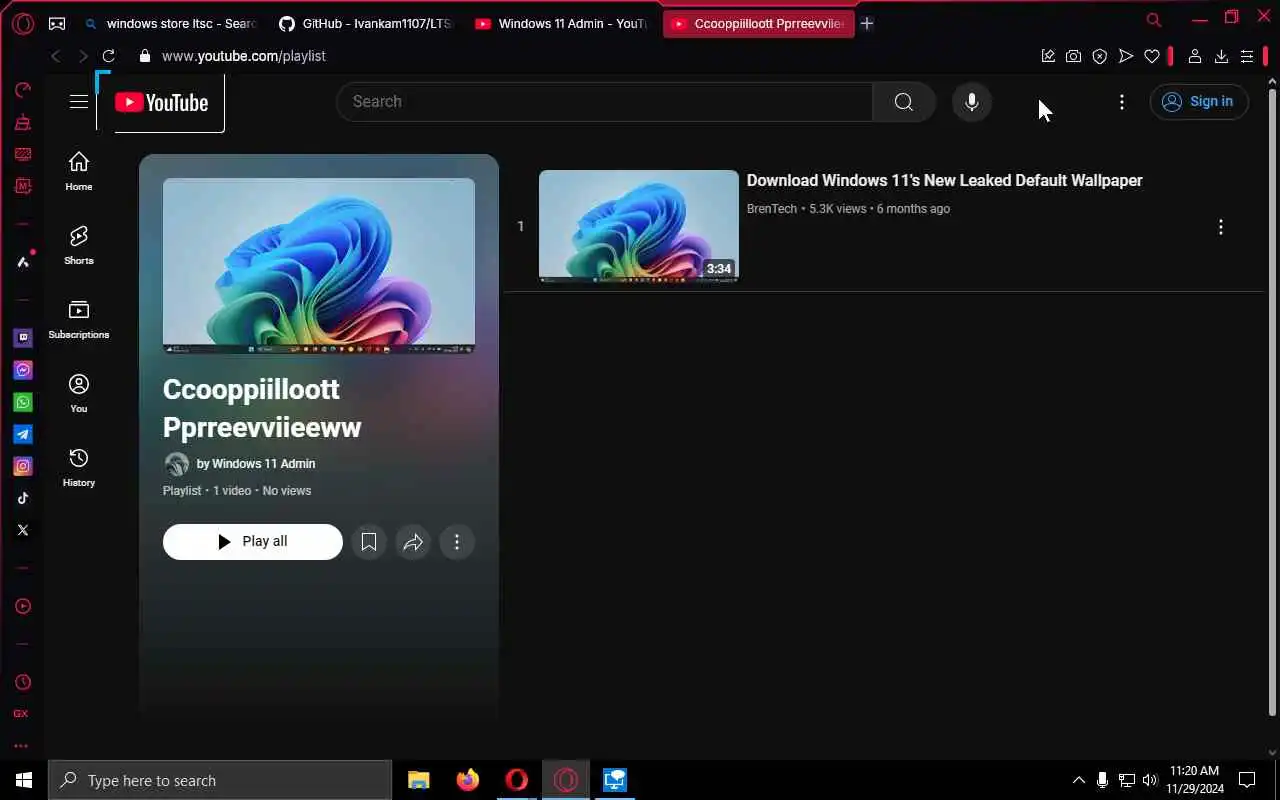Open X (Twitter) in the sidebar
The image size is (1280, 800).
point(22,530)
